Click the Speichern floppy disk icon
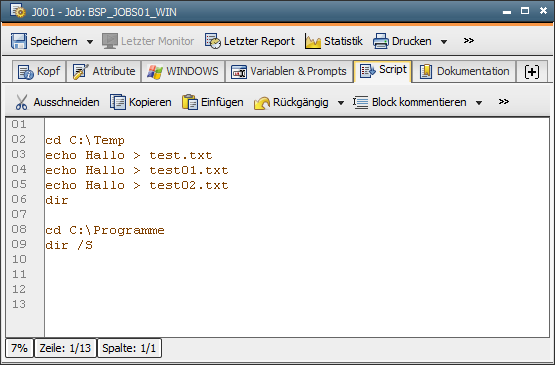This screenshot has height=365, width=555. (18, 41)
